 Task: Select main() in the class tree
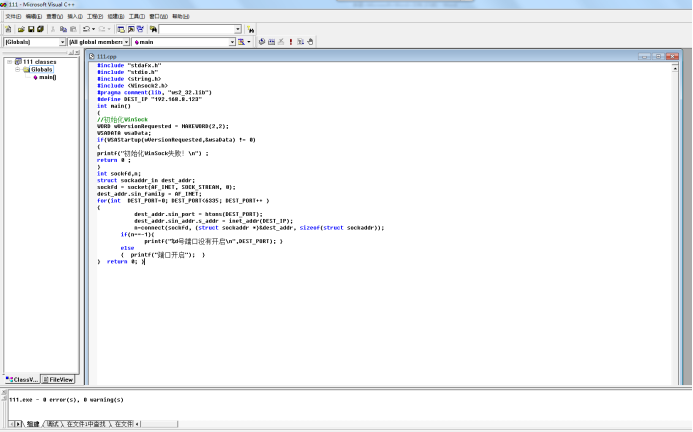click(x=47, y=77)
